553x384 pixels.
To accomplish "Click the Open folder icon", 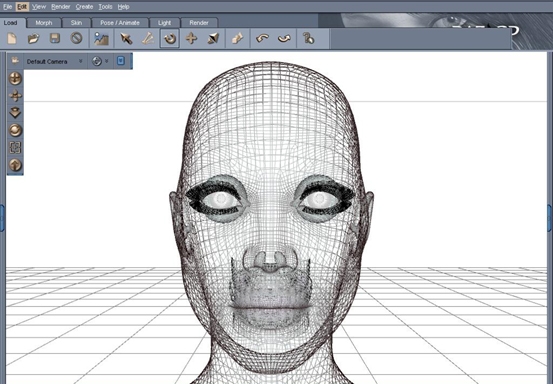I will click(x=34, y=38).
